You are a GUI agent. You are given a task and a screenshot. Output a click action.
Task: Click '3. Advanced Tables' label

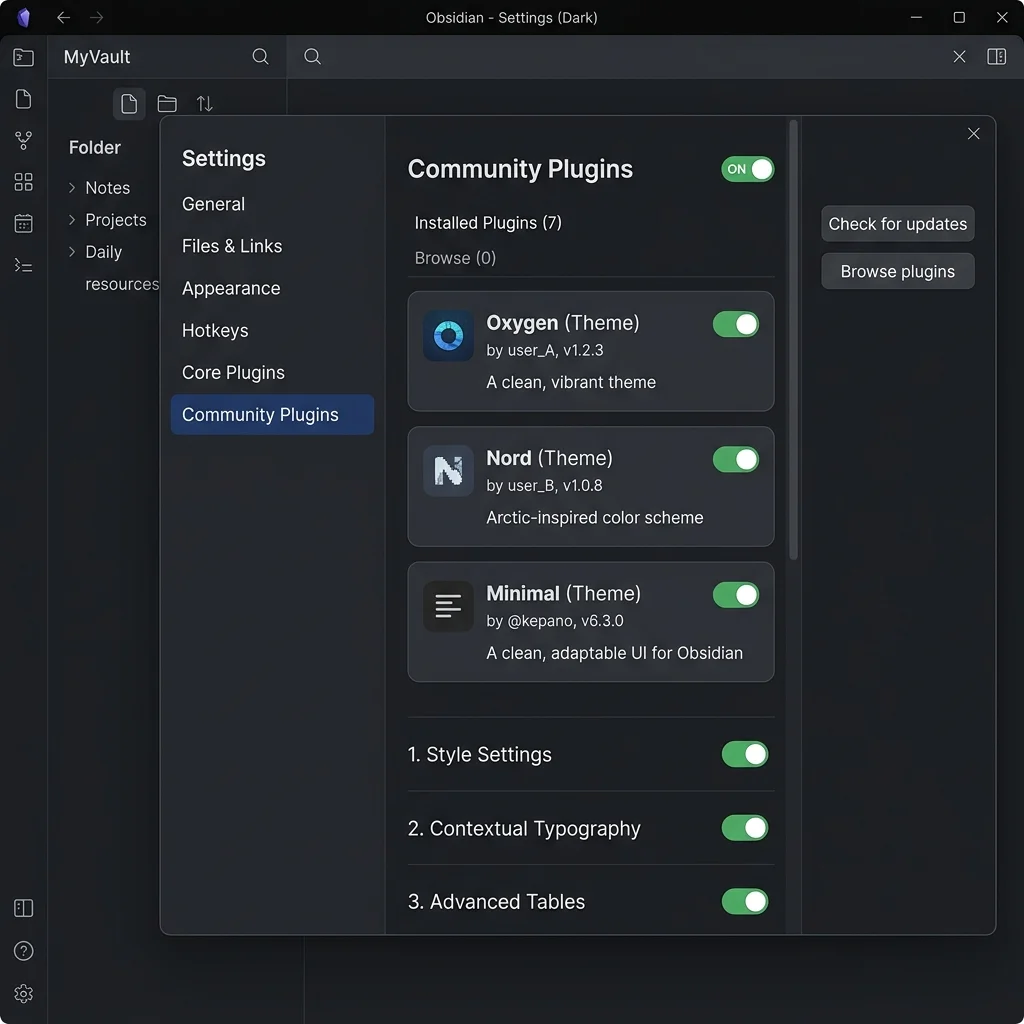(496, 902)
